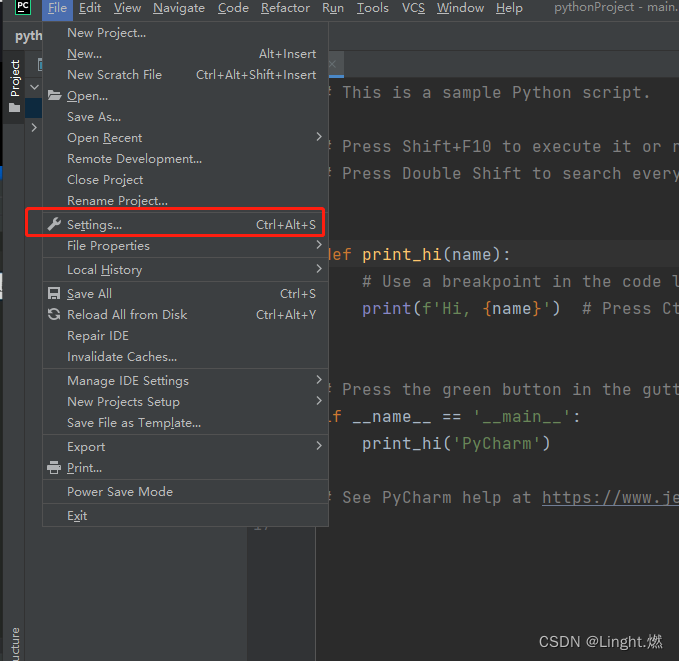Open the View menu
The height and width of the screenshot is (661, 679).
[127, 8]
